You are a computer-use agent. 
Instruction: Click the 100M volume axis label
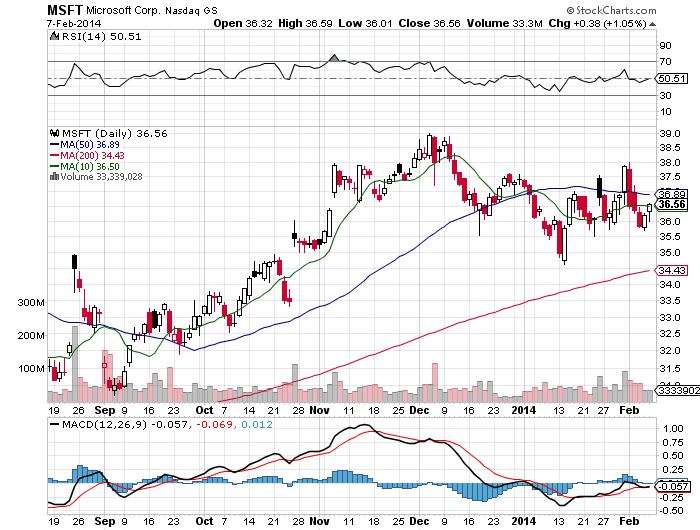tap(31, 368)
